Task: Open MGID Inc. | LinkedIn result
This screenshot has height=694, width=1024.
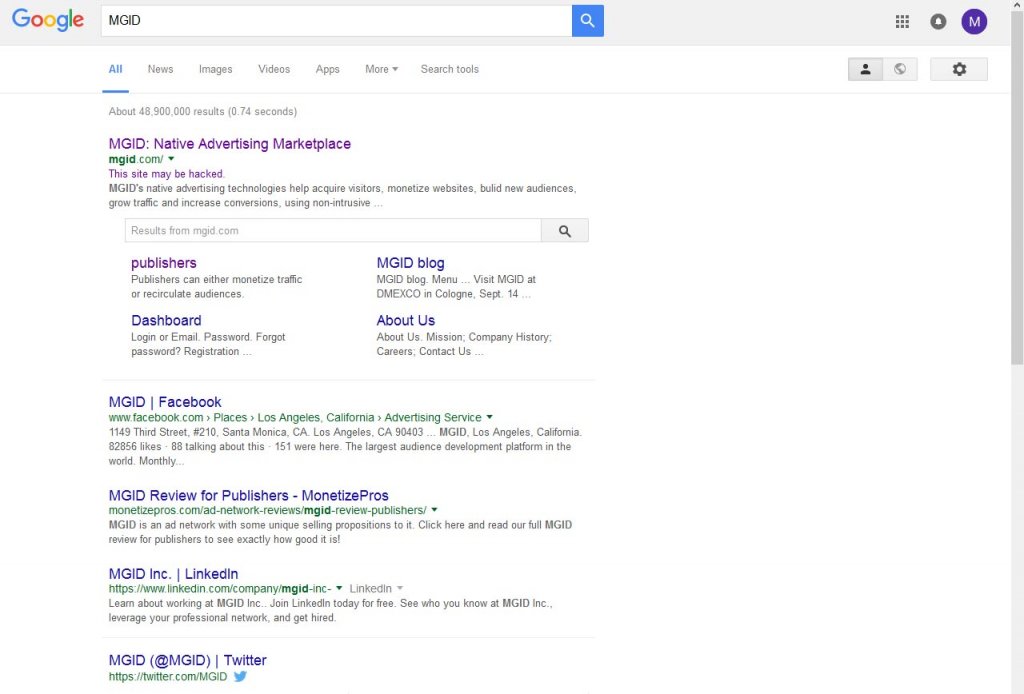Action: pos(173,573)
